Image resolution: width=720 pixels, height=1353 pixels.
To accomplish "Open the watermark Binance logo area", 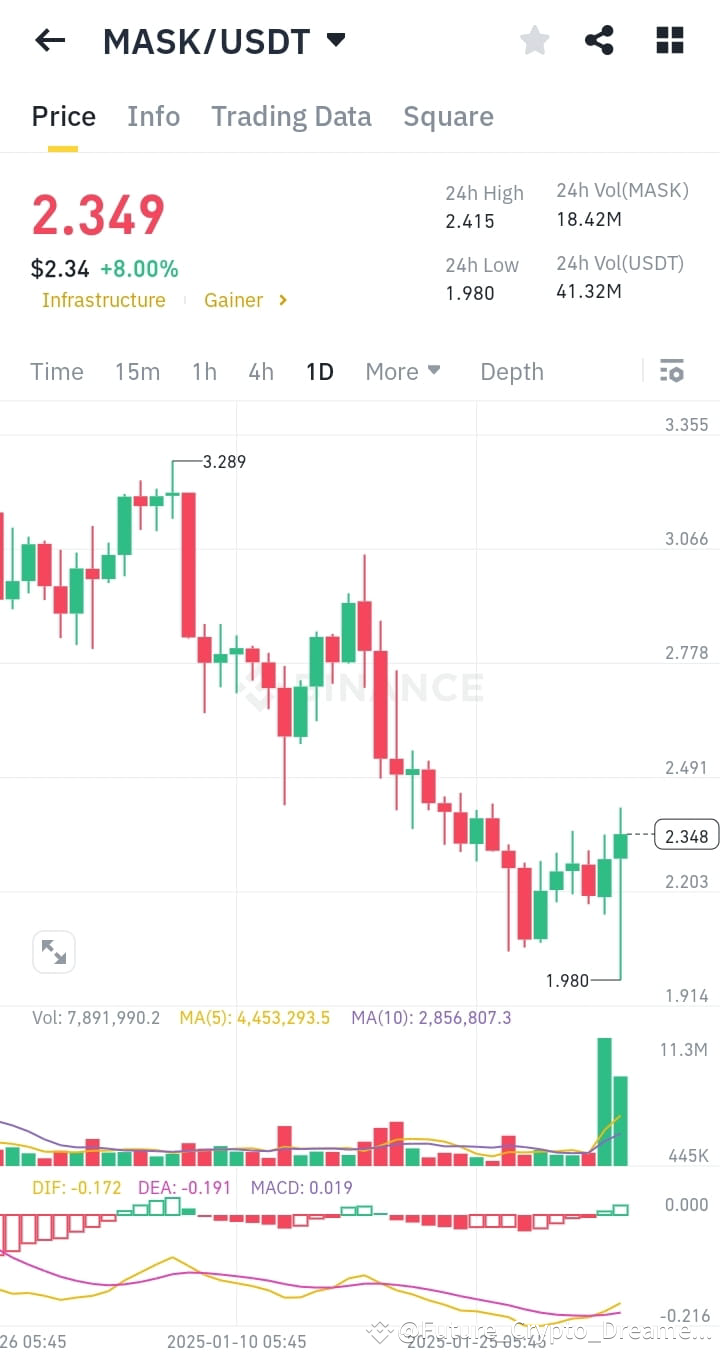I will (360, 688).
